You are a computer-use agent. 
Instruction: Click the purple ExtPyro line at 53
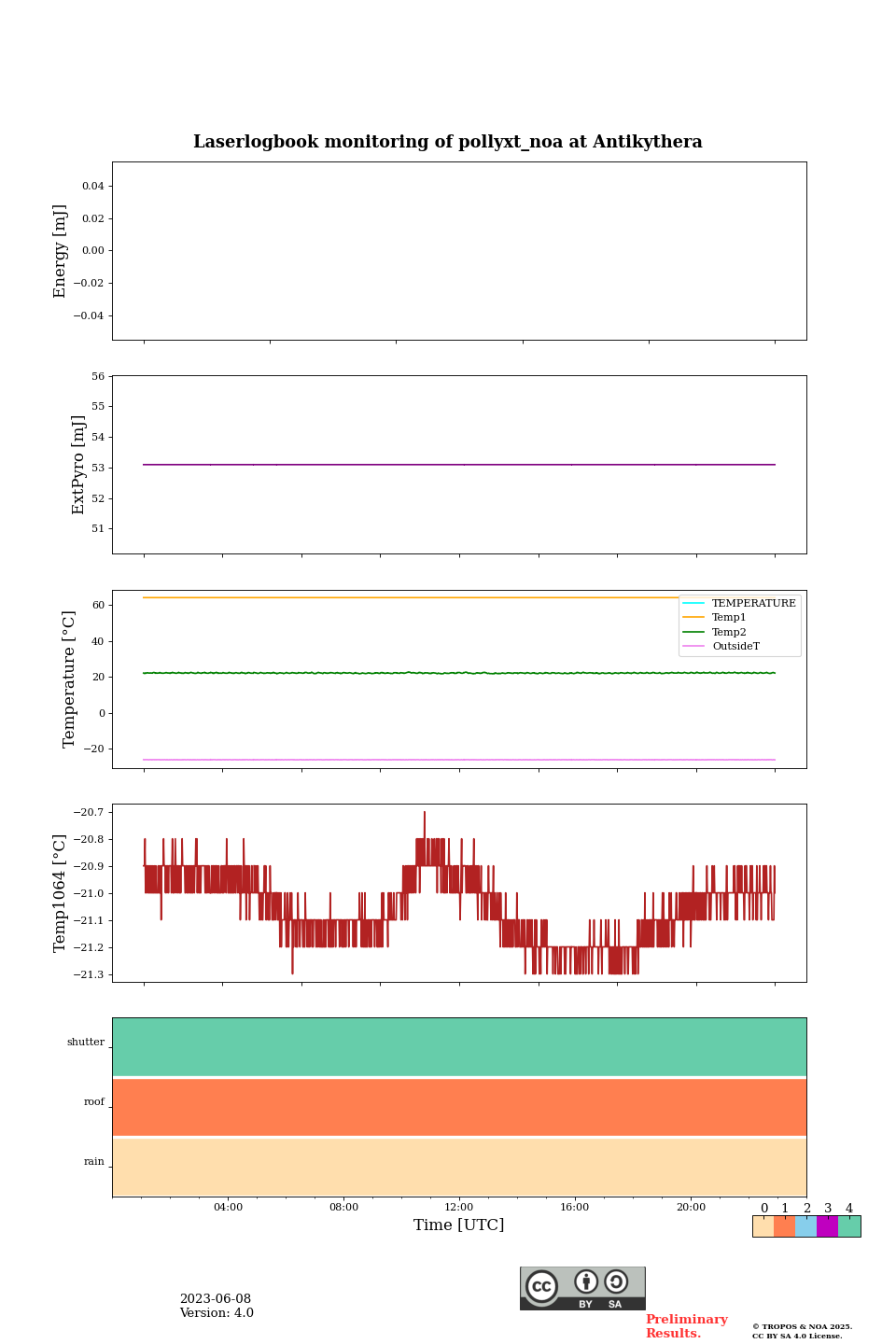click(459, 464)
